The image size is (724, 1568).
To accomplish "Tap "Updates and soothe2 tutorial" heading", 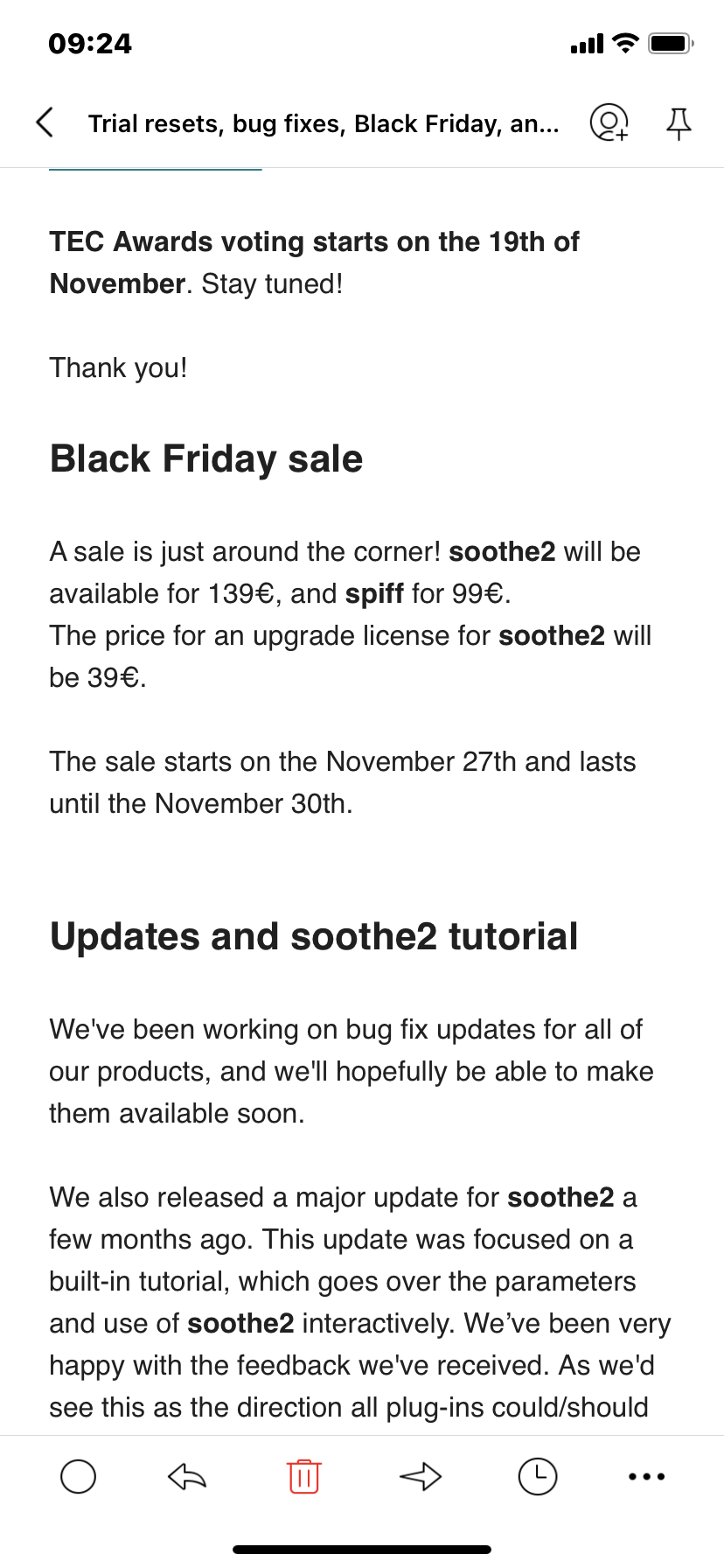I will (x=314, y=936).
